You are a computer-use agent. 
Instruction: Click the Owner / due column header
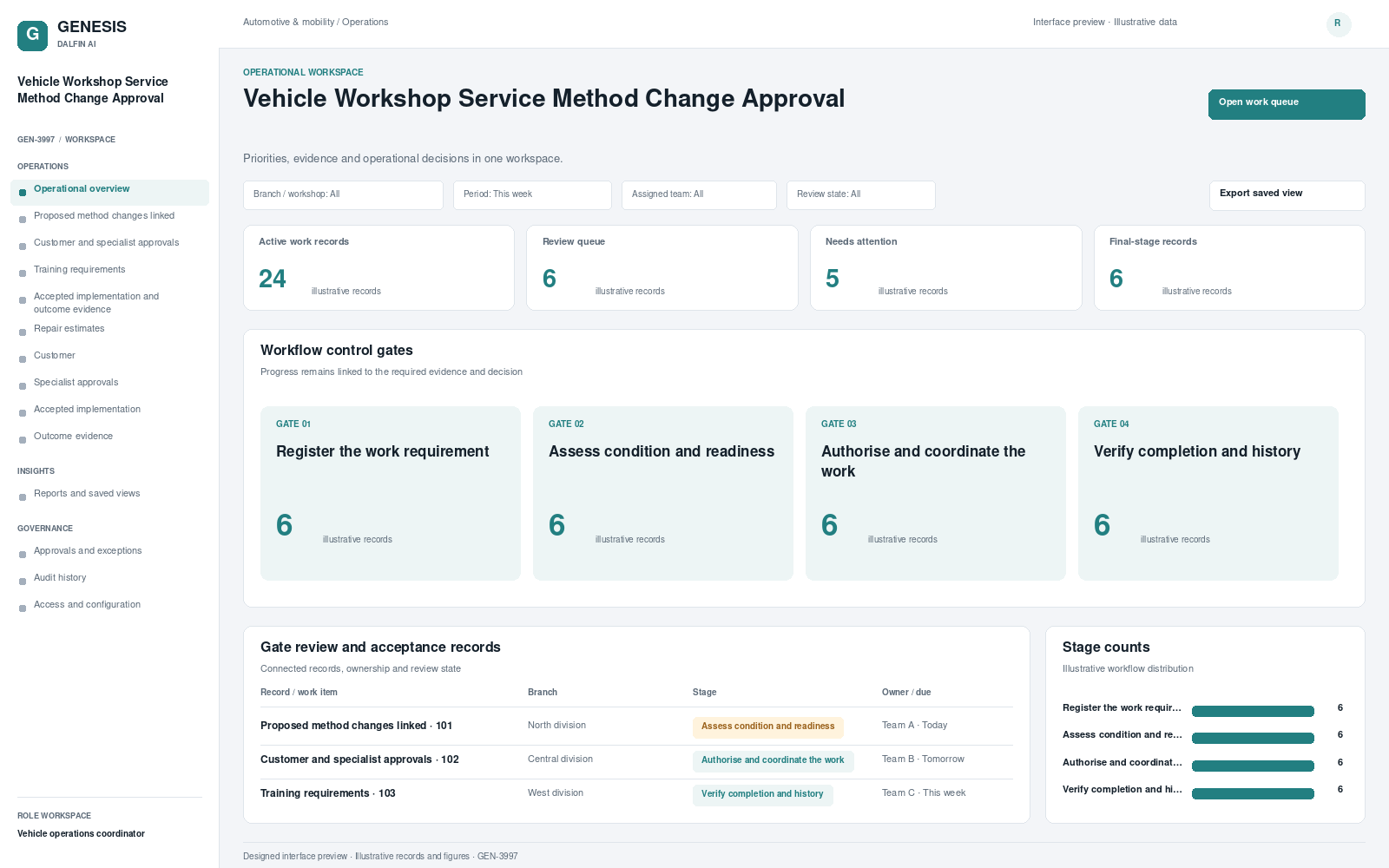pos(906,693)
